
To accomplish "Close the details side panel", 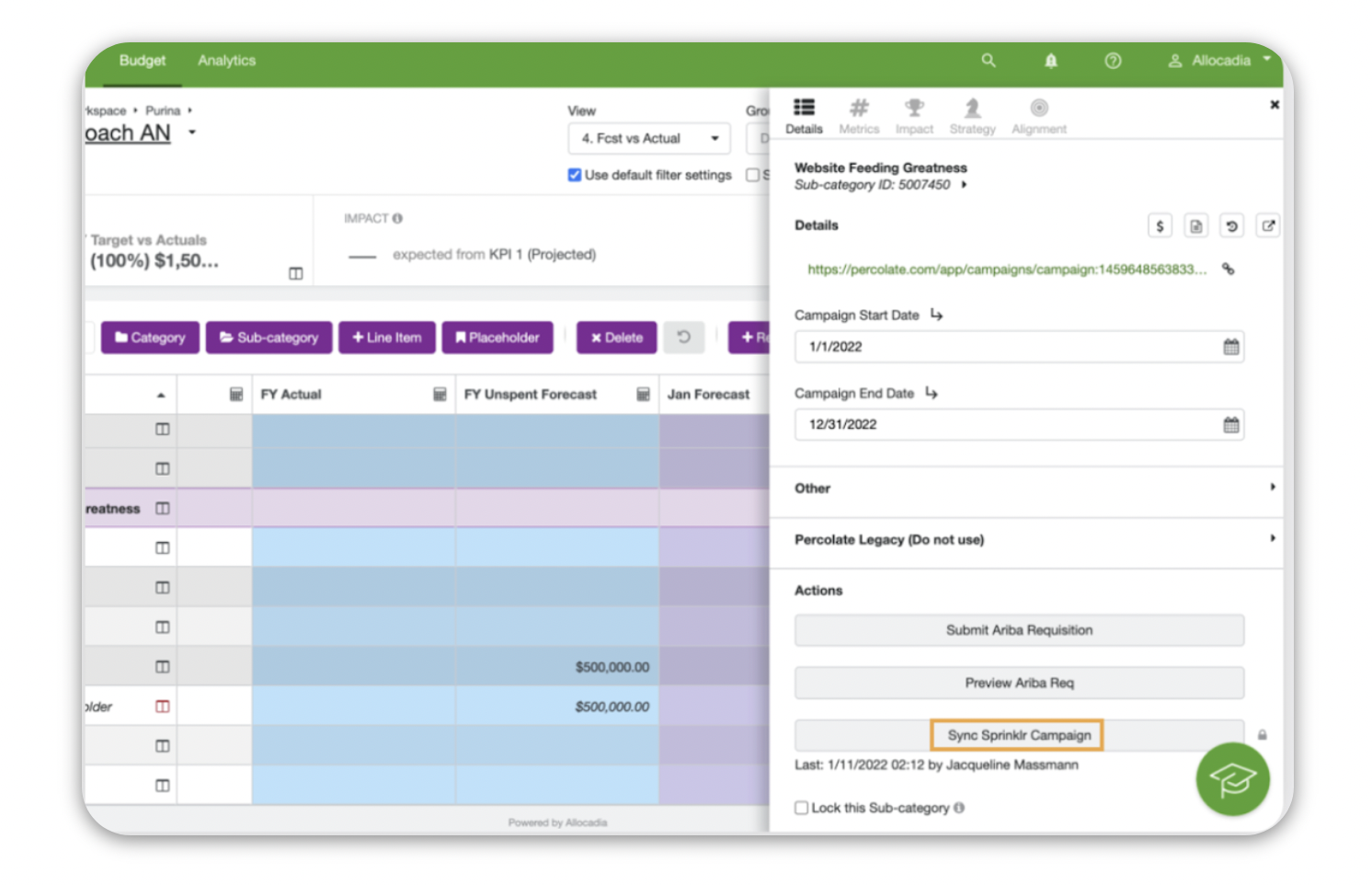I will [x=1275, y=105].
